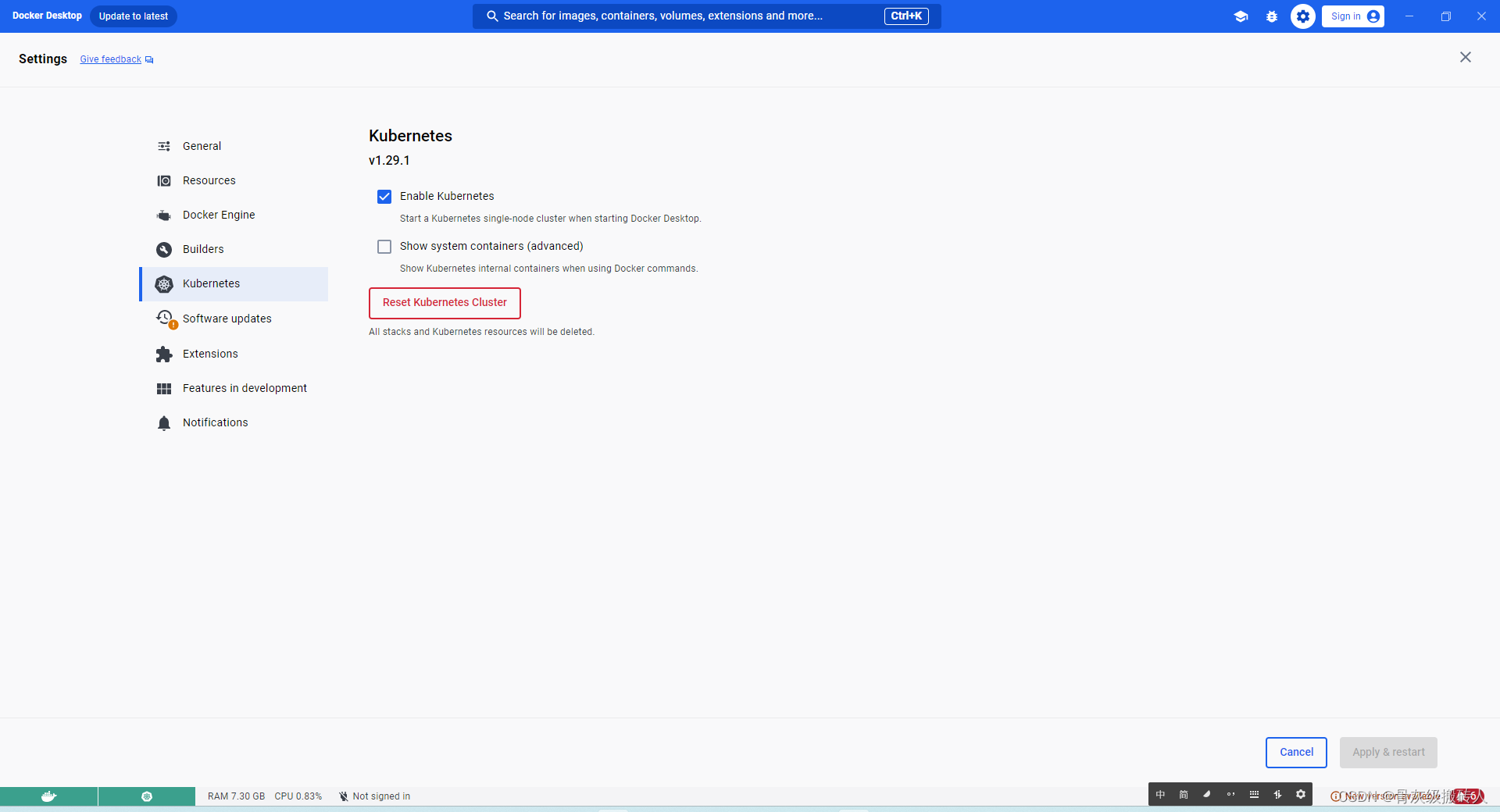Open the Features in development section

(234, 388)
